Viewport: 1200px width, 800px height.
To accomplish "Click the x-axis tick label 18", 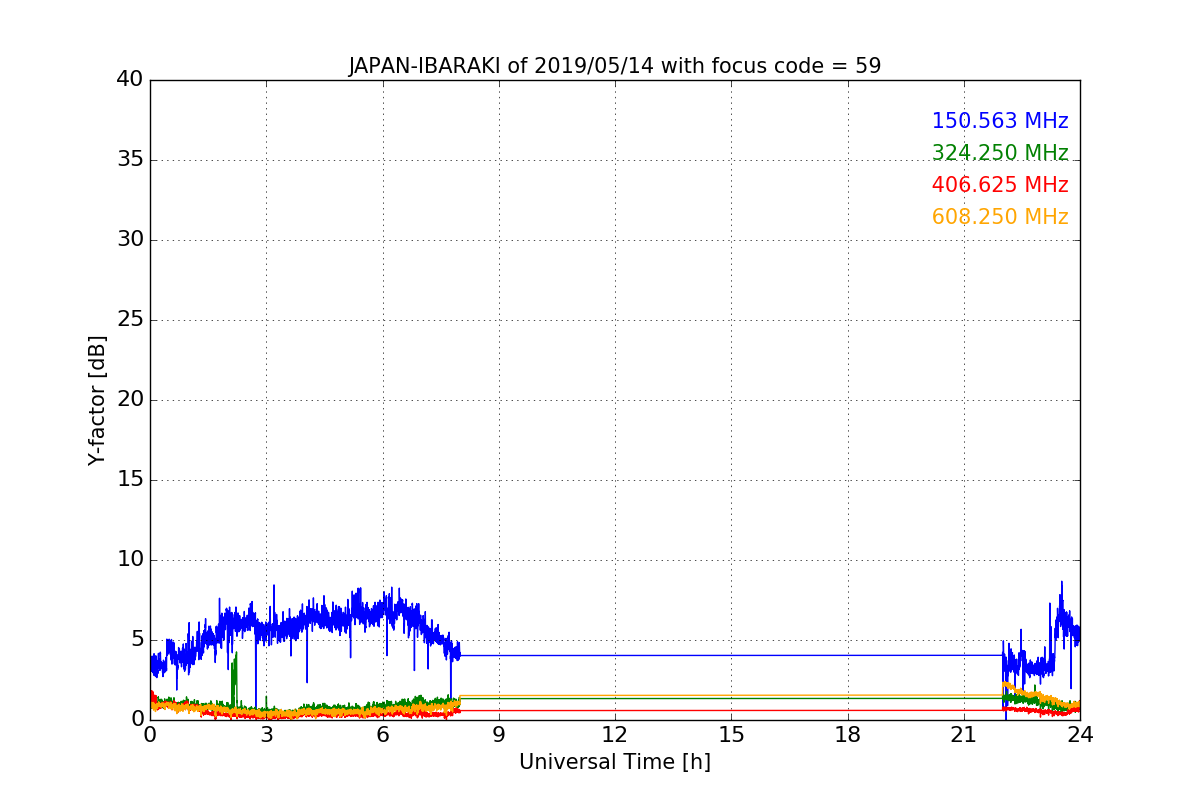I will 847,734.
